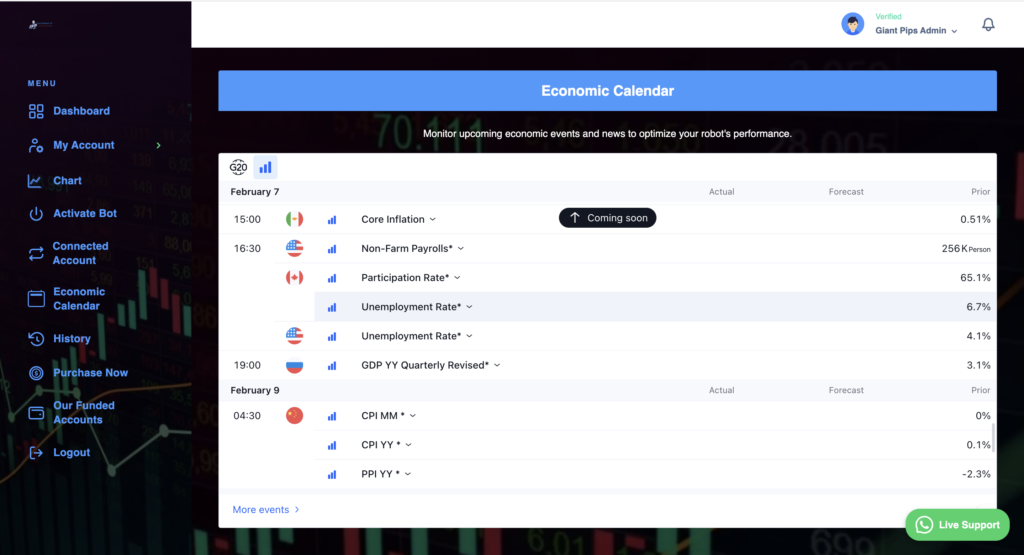Toggle the G20 countries filter

click(x=238, y=167)
